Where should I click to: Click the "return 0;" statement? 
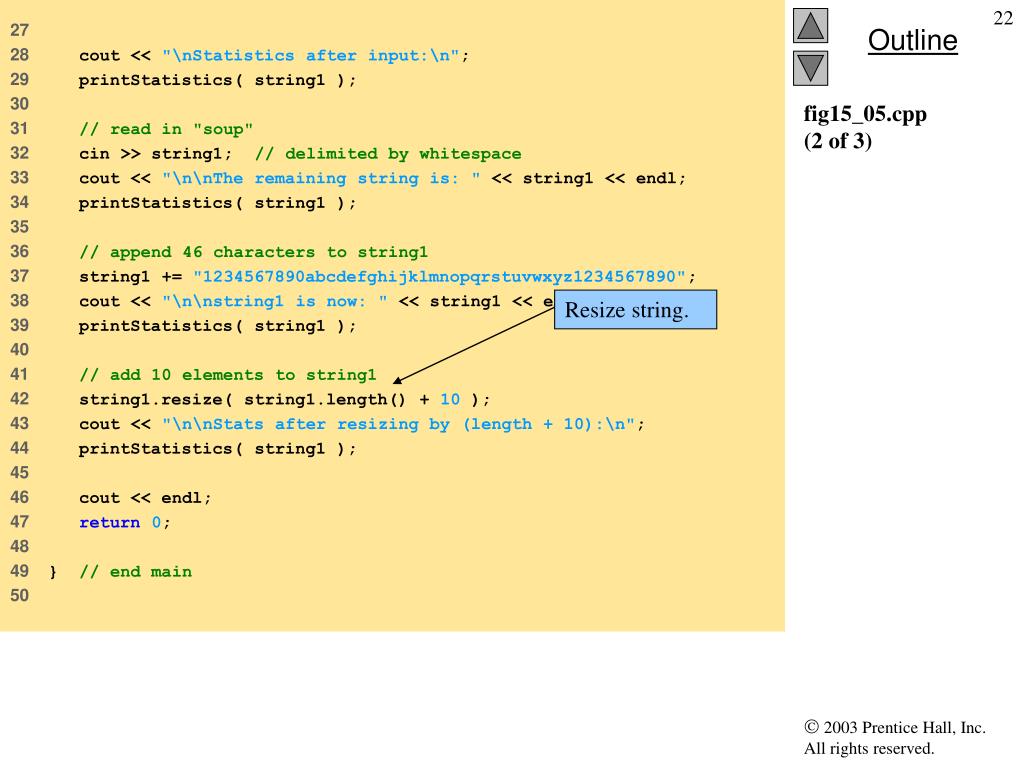click(125, 522)
